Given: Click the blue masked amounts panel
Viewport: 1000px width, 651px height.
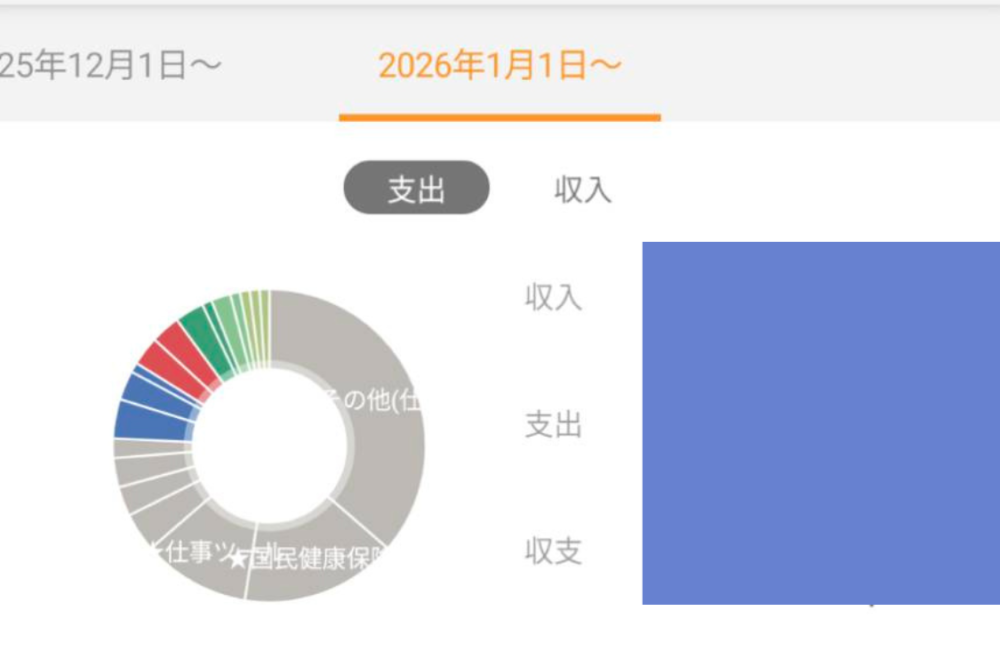Looking at the screenshot, I should tap(820, 422).
